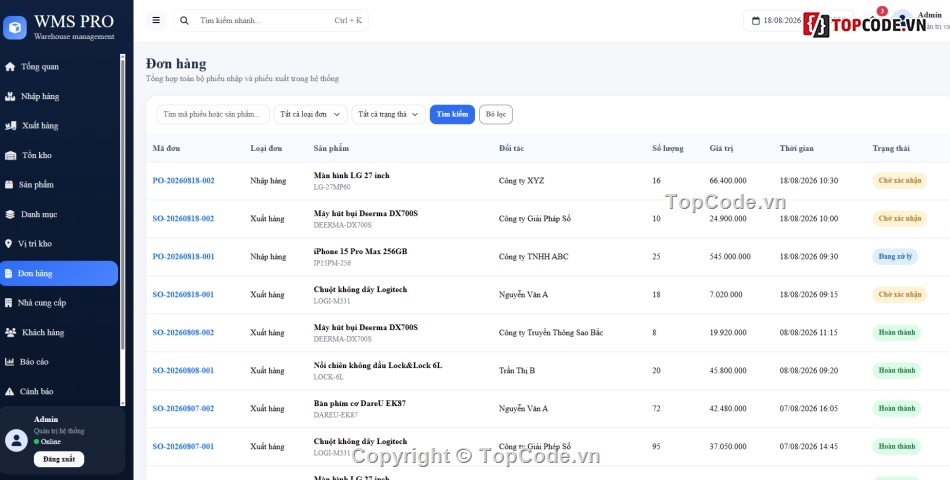Screen dimensions: 950x480
Task: Click the Trạng thái column header
Action: point(891,148)
